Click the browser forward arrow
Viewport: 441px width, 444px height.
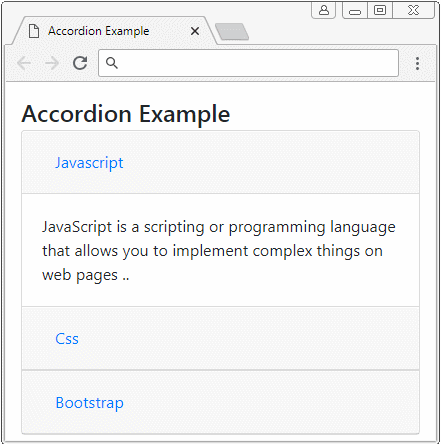pyautogui.click(x=52, y=63)
